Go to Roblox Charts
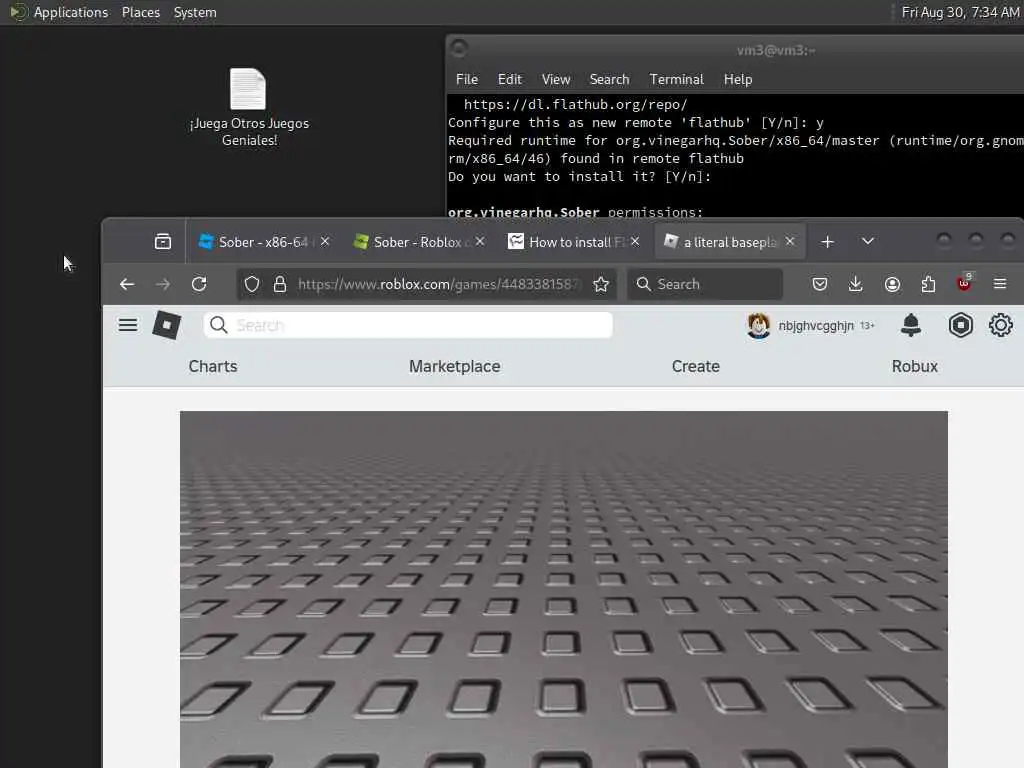Viewport: 1024px width, 768px height. click(x=213, y=366)
